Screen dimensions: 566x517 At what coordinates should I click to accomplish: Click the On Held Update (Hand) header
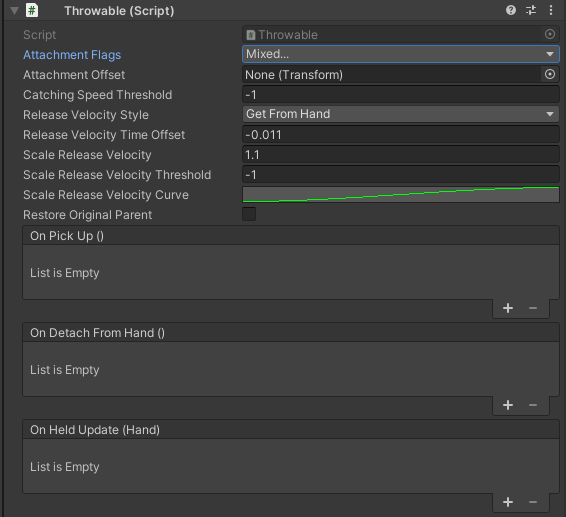(291, 430)
